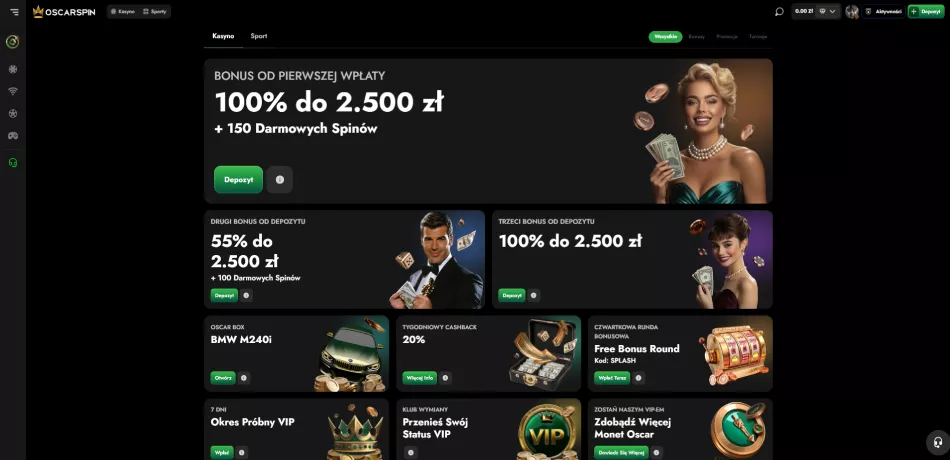The image size is (950, 460).
Task: Show info for first deposit bonus
Action: coord(279,179)
